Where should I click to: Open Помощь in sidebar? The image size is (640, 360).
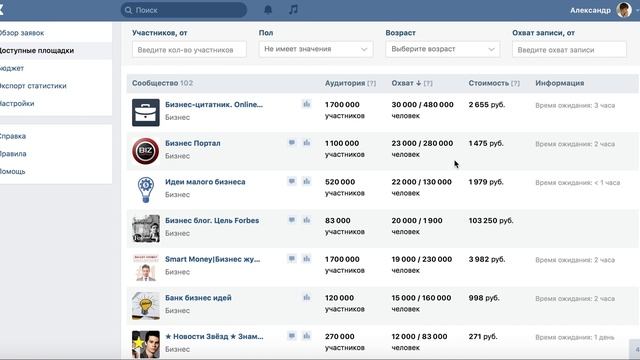[x=13, y=171]
